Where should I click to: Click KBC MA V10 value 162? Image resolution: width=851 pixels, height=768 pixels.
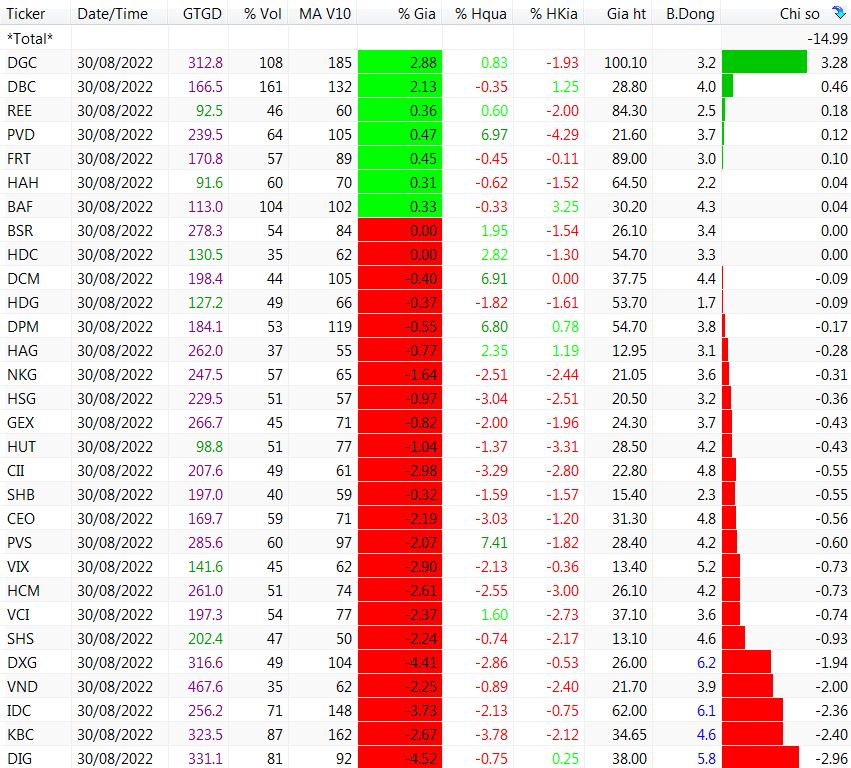[340, 734]
